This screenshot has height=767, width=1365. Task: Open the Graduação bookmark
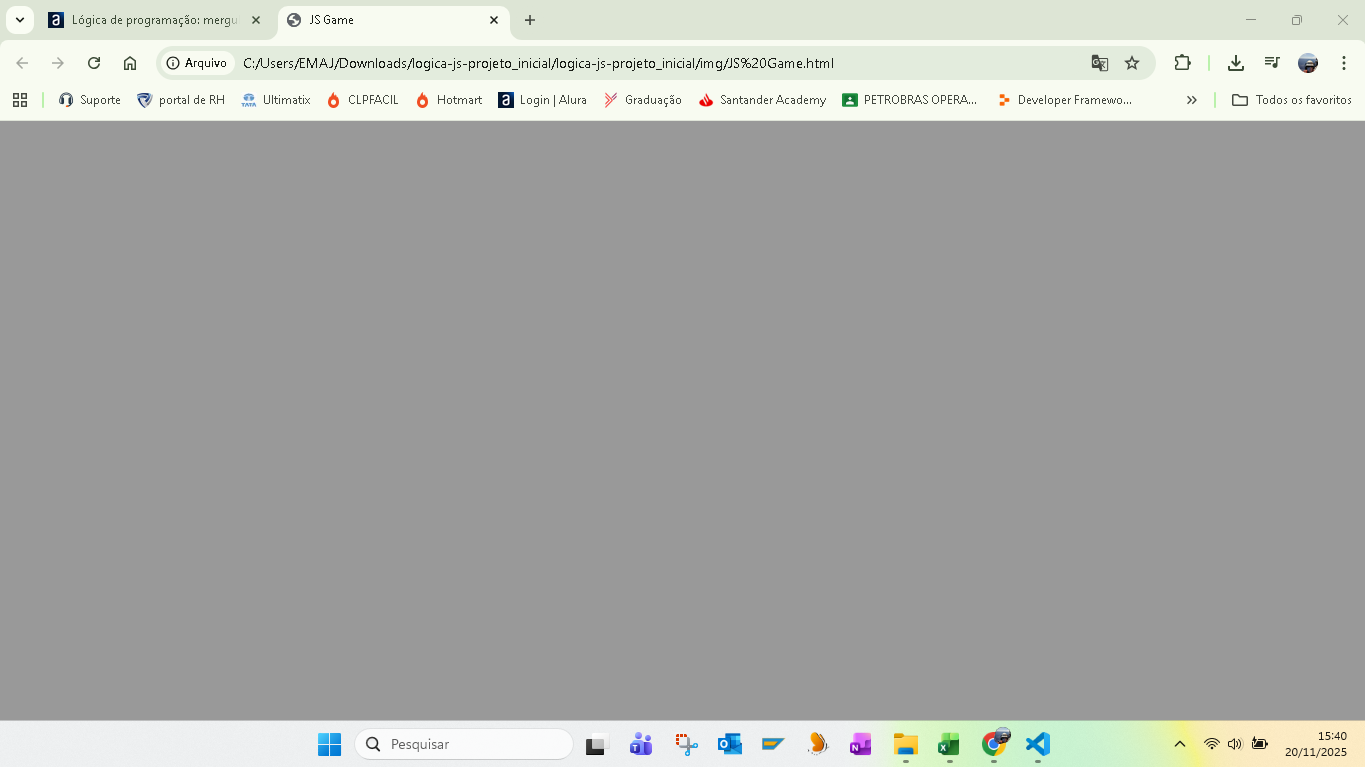pyautogui.click(x=643, y=100)
